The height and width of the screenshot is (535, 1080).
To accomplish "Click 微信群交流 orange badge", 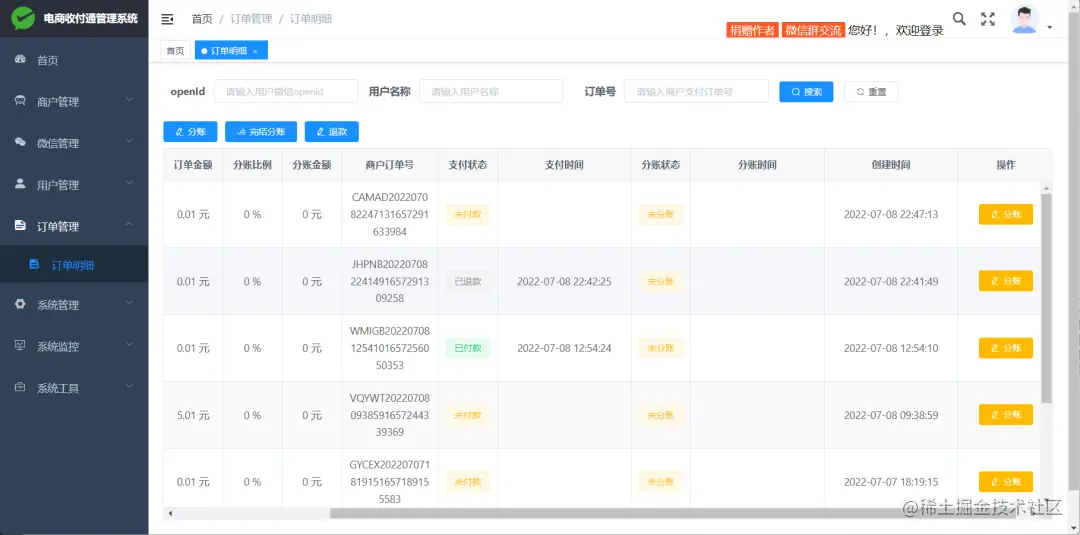I will point(813,30).
